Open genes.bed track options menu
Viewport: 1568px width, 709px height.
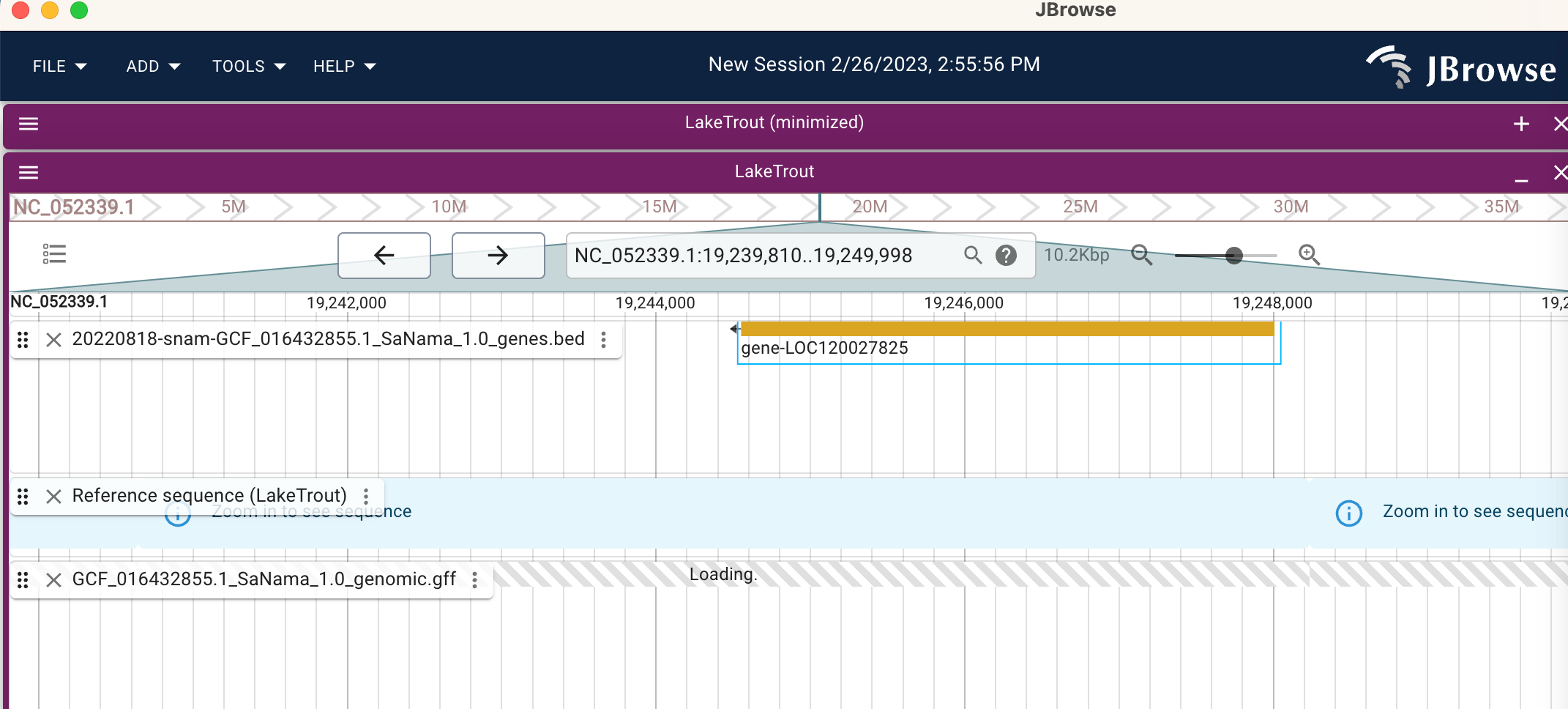(604, 340)
